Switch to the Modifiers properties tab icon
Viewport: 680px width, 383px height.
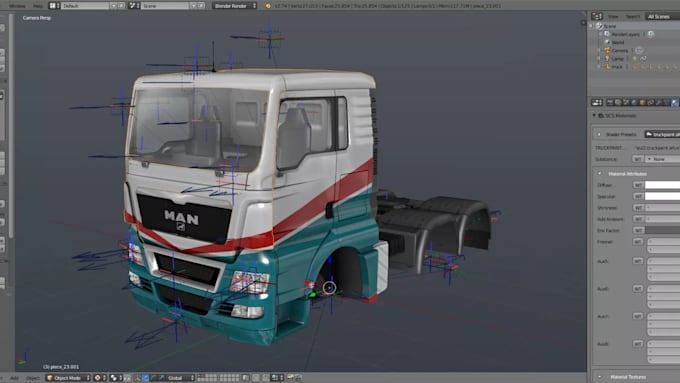click(658, 102)
